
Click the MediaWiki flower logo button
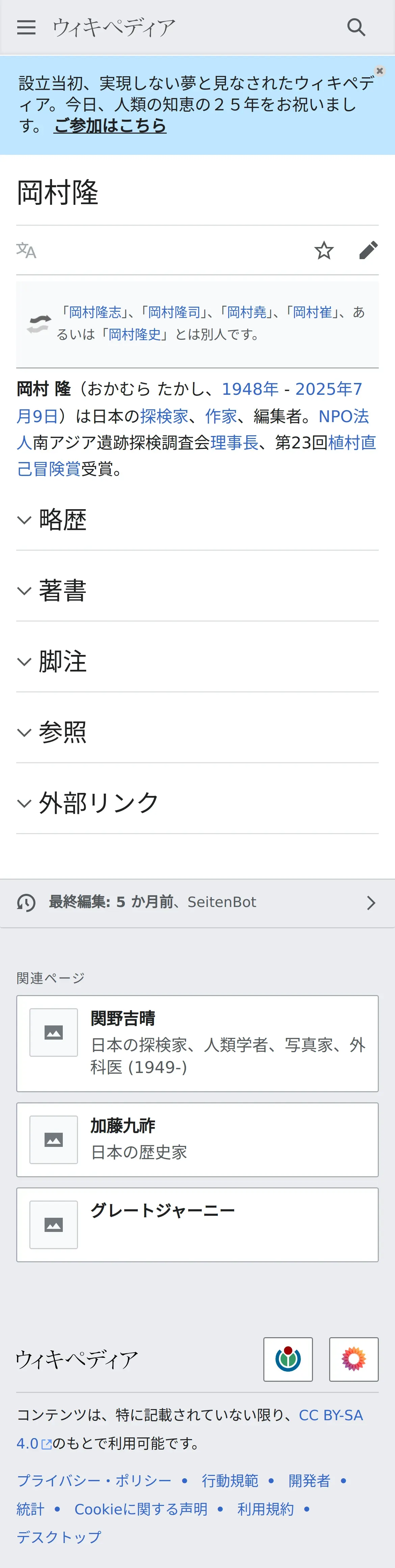pos(353,1359)
